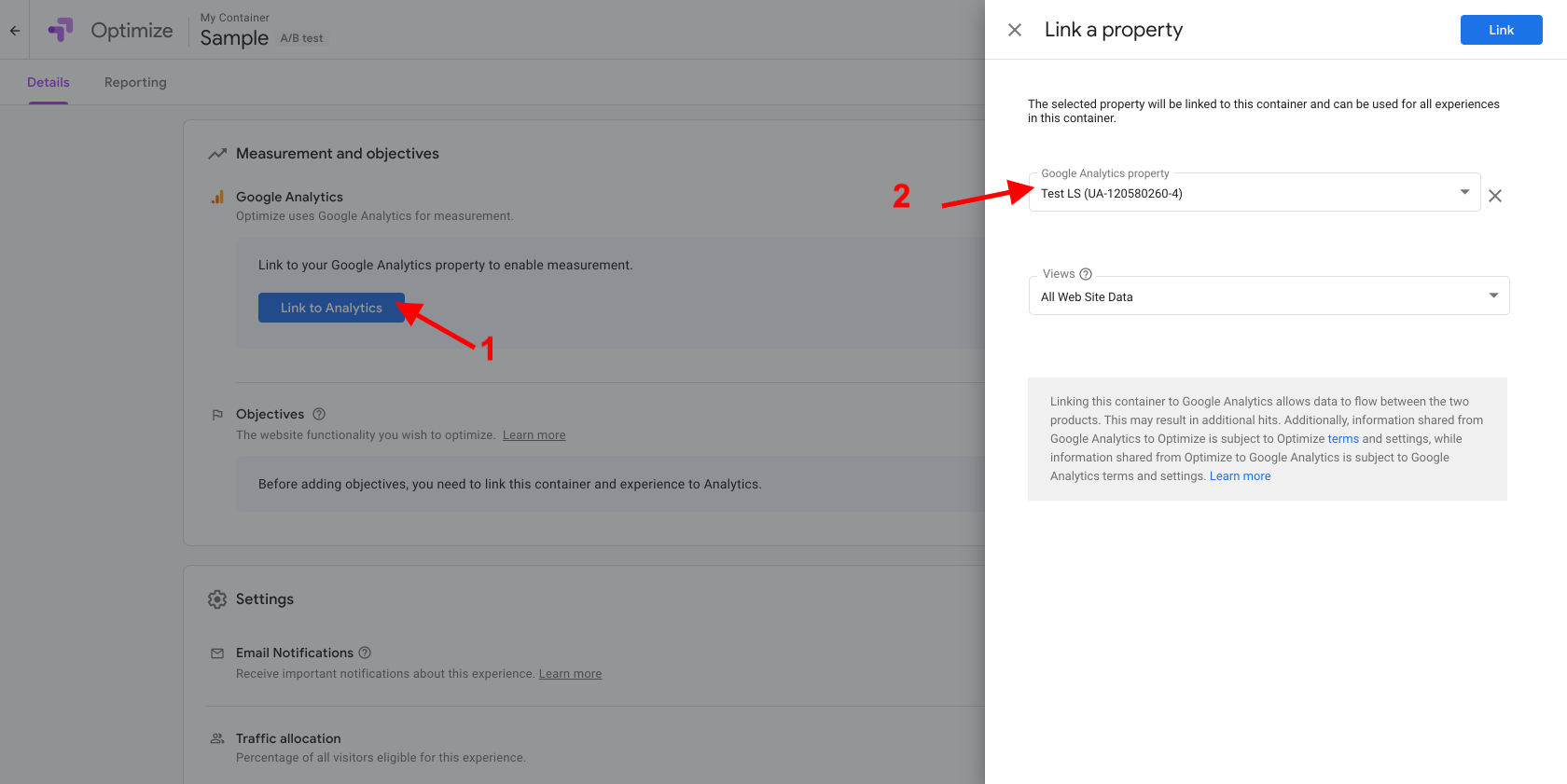The height and width of the screenshot is (784, 1567).
Task: Click the Measurement trend line icon
Action: (217, 154)
